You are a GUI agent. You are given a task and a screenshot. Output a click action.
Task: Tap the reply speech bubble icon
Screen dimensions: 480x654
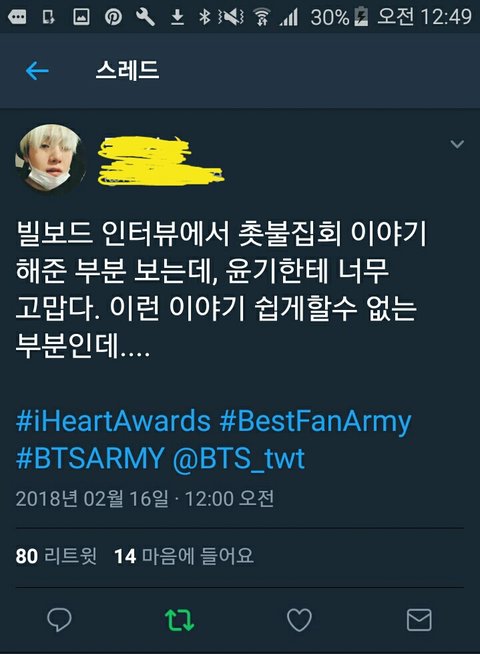click(60, 619)
